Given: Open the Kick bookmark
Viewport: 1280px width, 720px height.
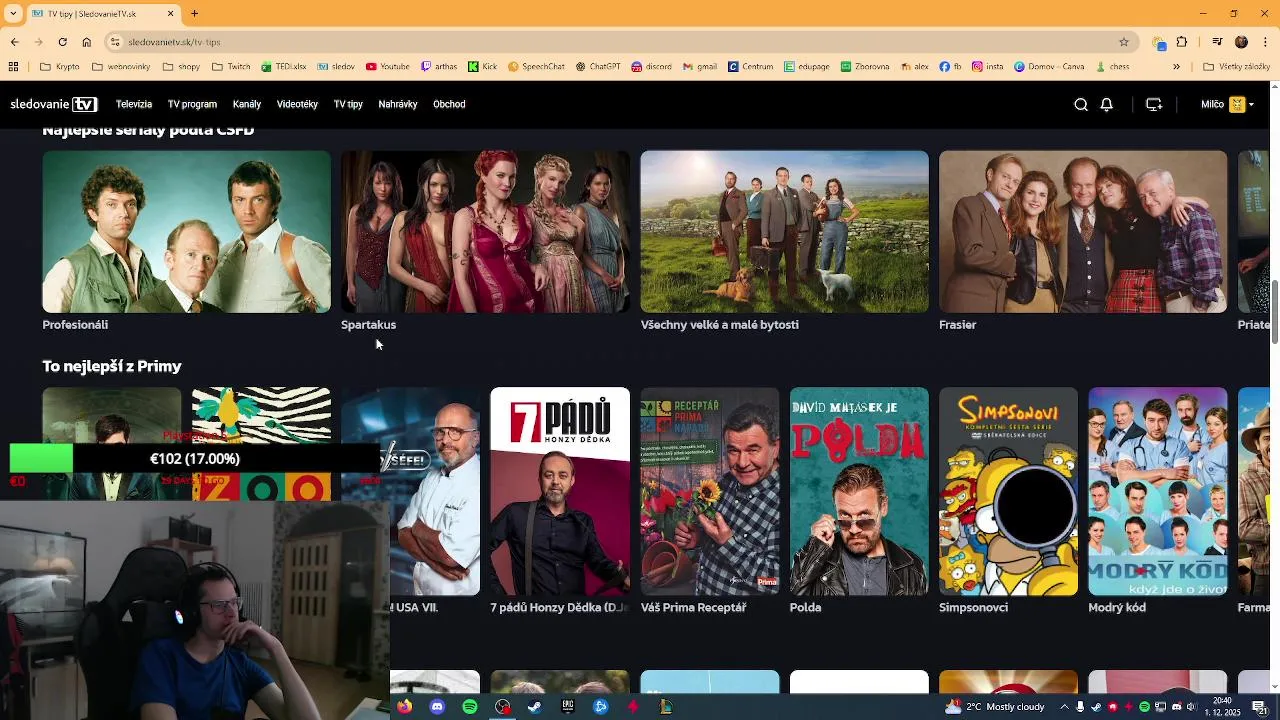Looking at the screenshot, I should click(x=483, y=67).
